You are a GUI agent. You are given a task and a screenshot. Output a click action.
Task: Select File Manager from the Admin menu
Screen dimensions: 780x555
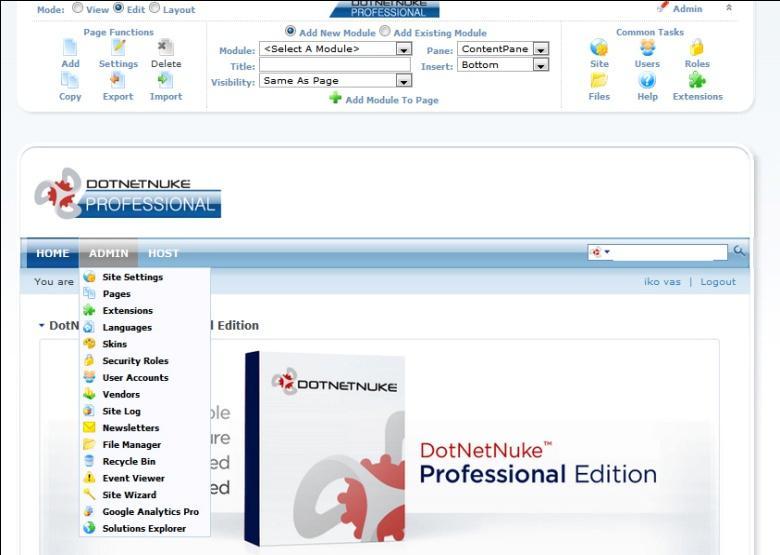tap(131, 445)
